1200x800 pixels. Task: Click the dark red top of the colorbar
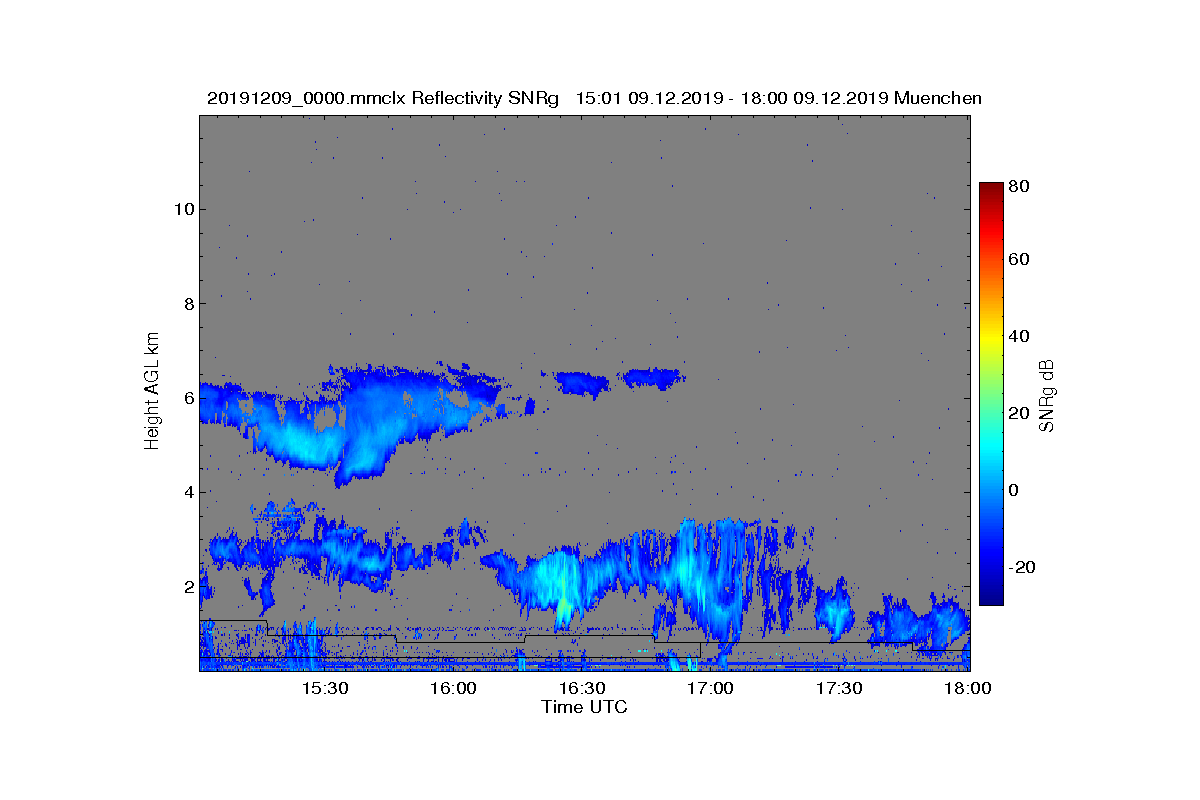pos(991,188)
